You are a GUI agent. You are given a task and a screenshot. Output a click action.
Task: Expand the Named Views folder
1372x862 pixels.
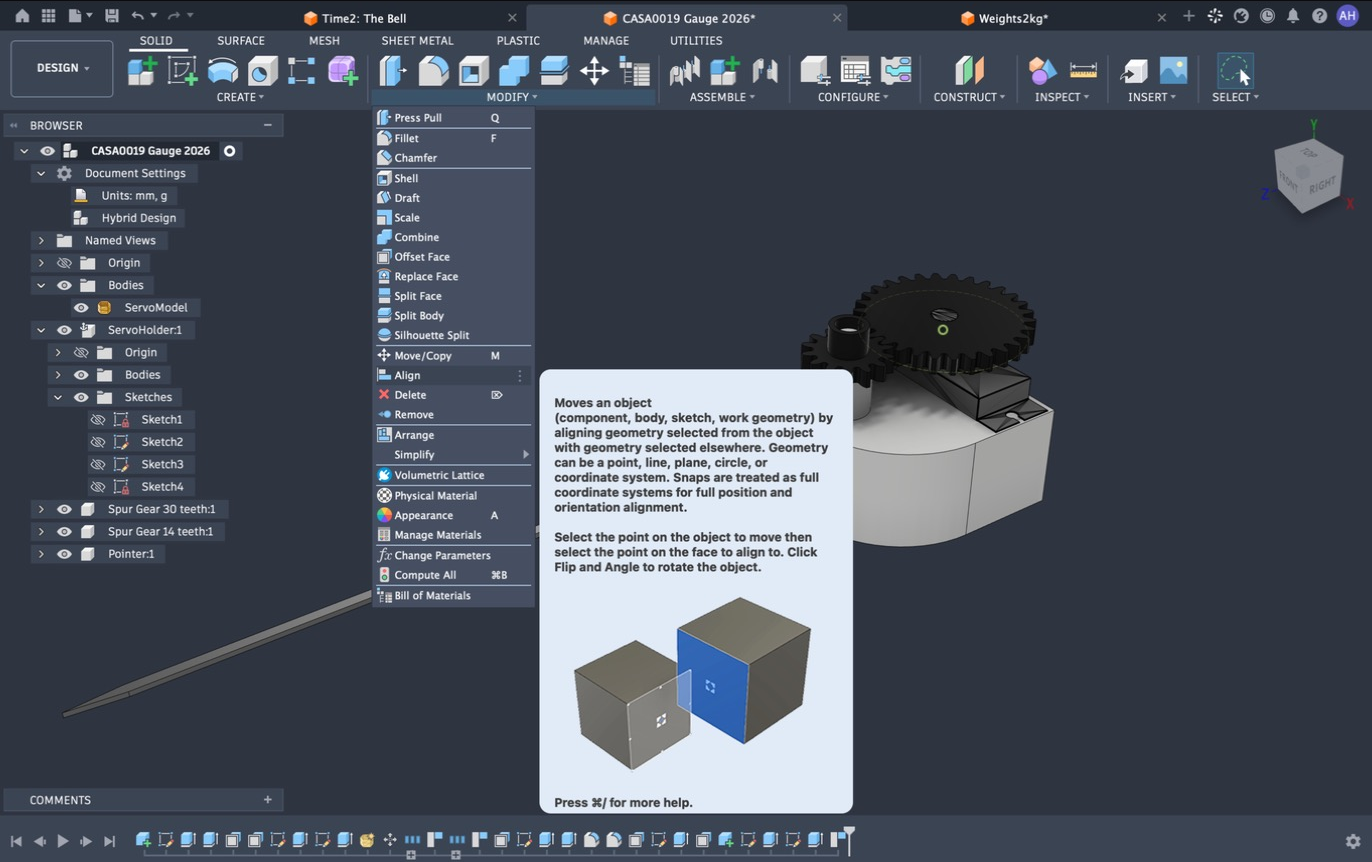tap(41, 241)
